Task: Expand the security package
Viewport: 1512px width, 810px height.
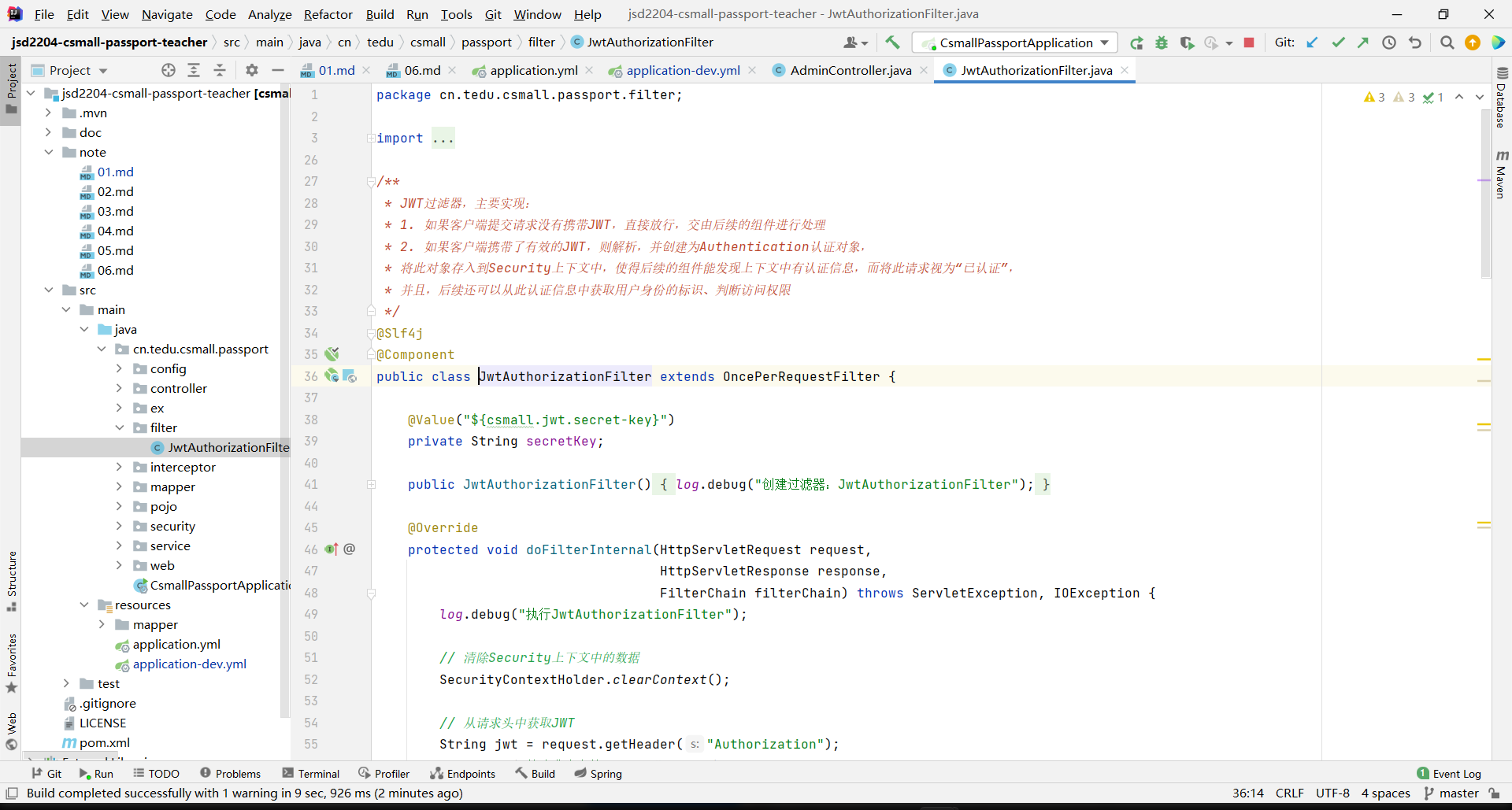Action: (x=119, y=526)
